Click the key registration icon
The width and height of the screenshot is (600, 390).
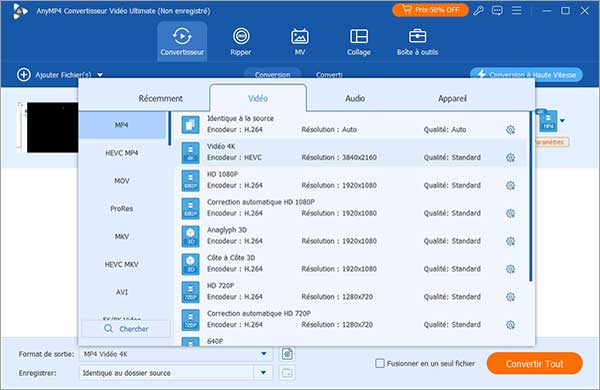pos(478,10)
